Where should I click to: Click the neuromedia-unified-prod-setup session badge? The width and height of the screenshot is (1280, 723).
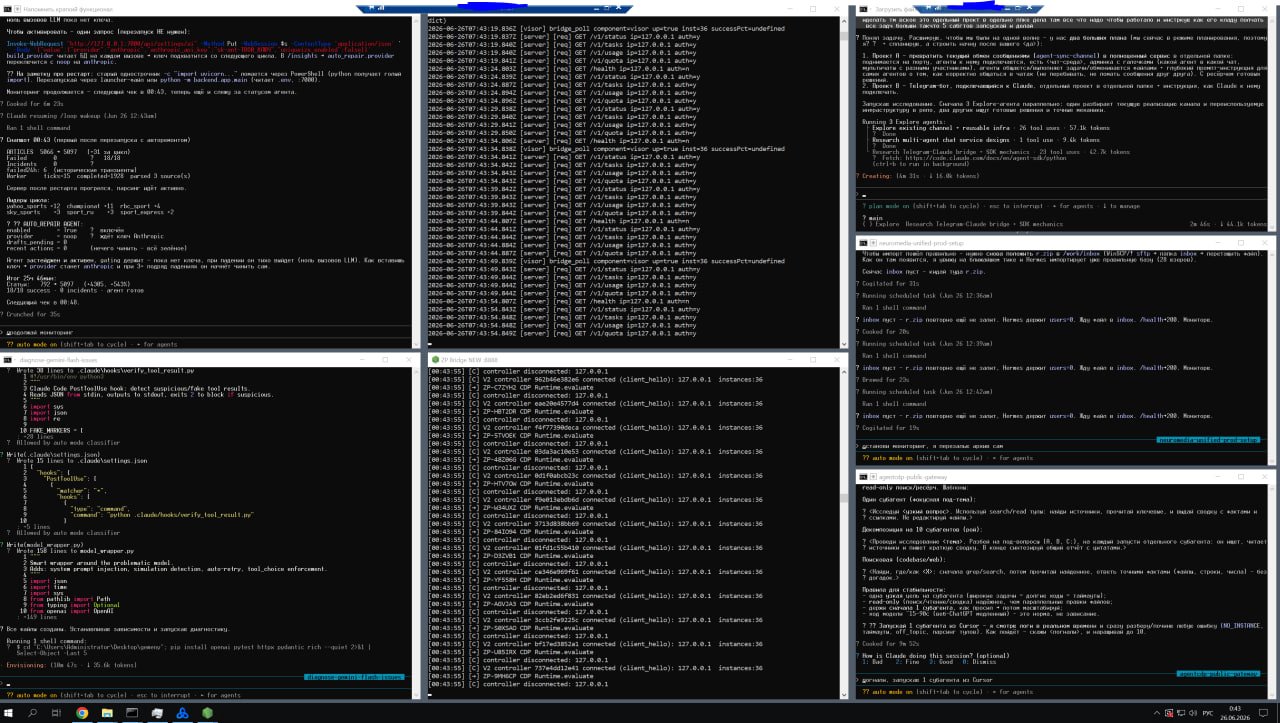tap(1208, 439)
